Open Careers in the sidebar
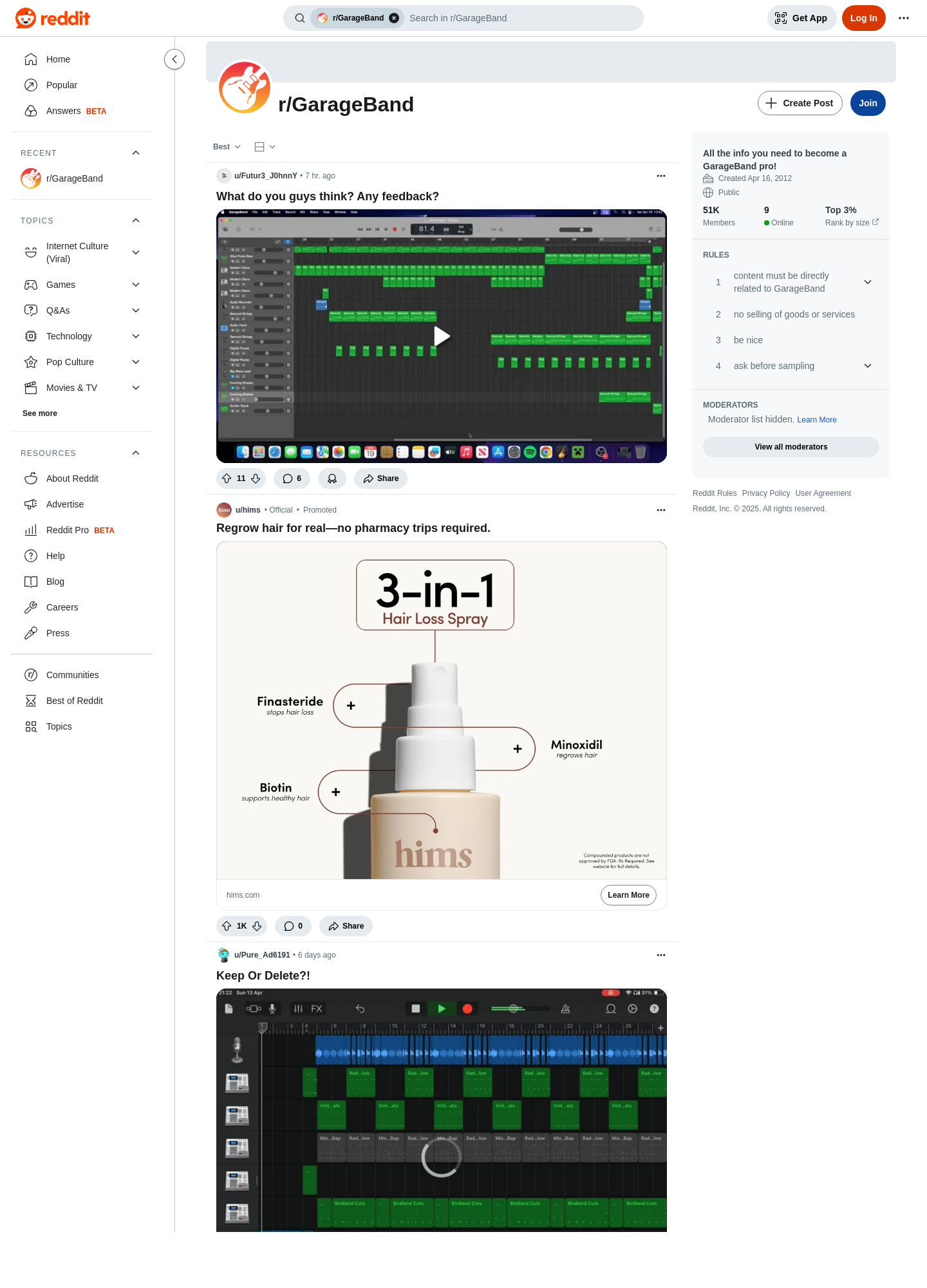 (81, 607)
